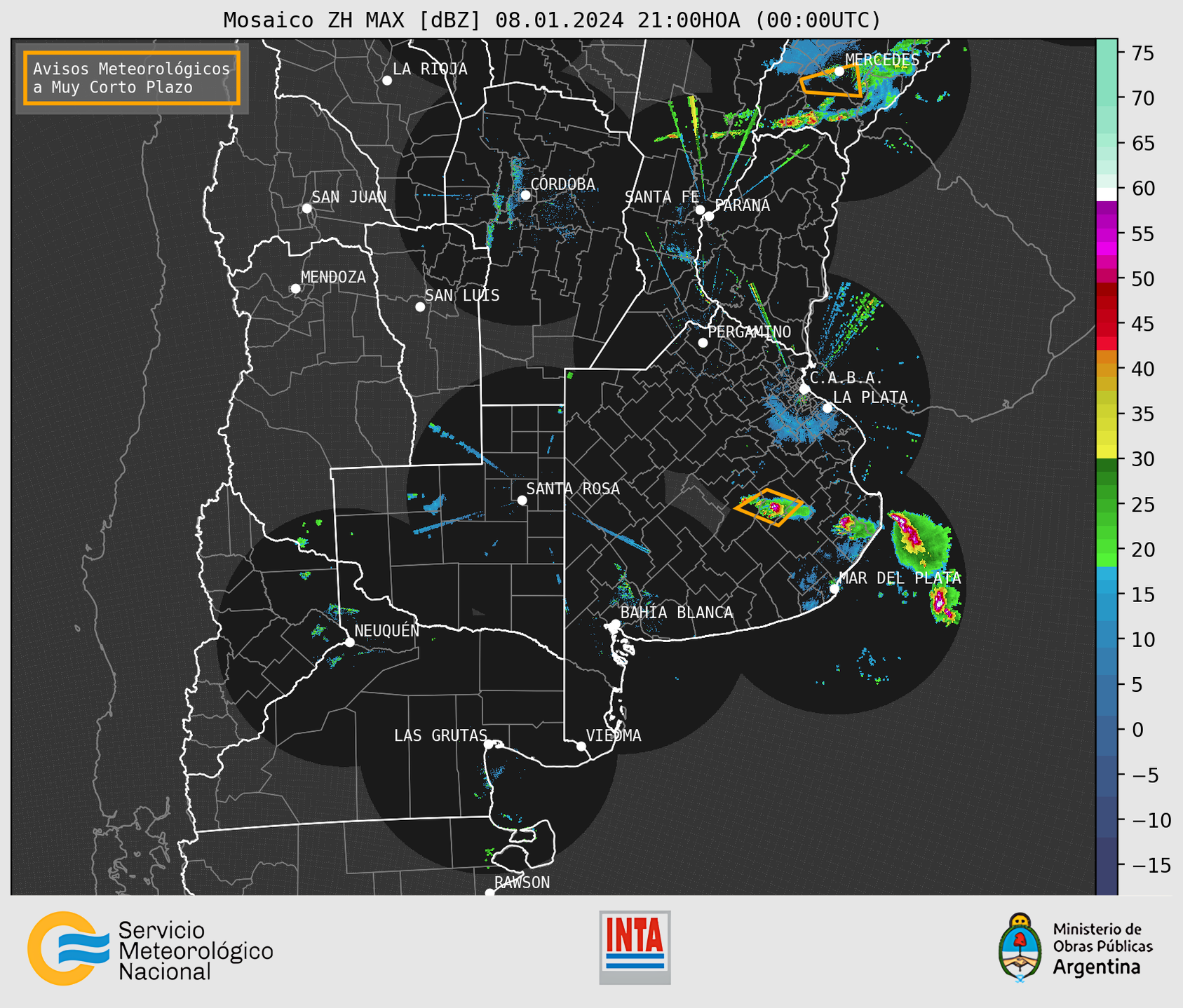The image size is (1183, 1008).
Task: Click the magenta 55 dBZ color band
Action: click(x=1107, y=233)
